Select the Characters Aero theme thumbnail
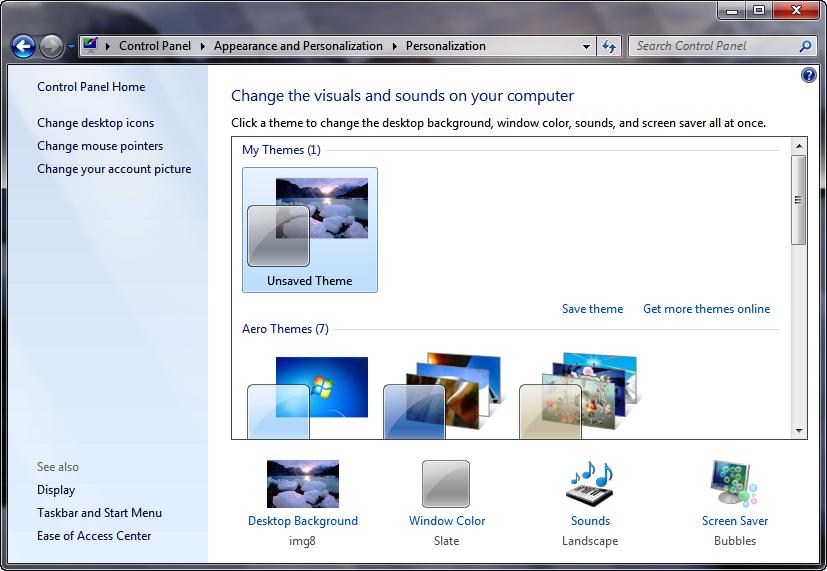Viewport: 827px width, 571px height. pyautogui.click(x=578, y=395)
